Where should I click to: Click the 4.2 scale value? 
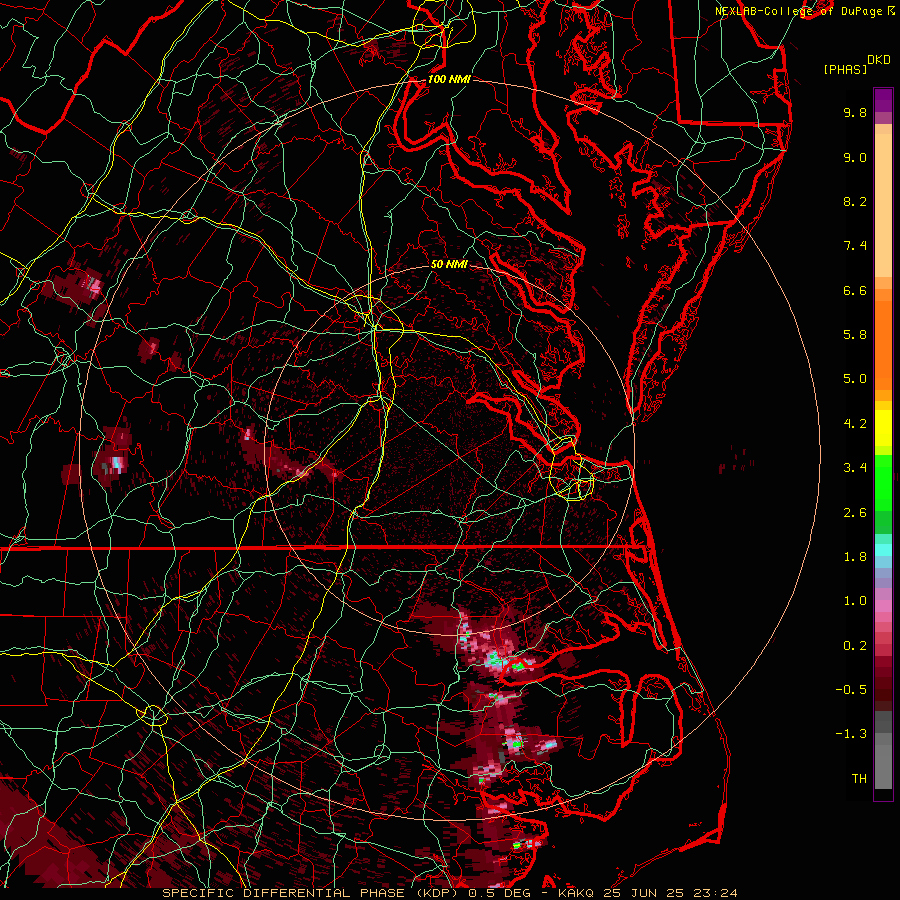855,424
